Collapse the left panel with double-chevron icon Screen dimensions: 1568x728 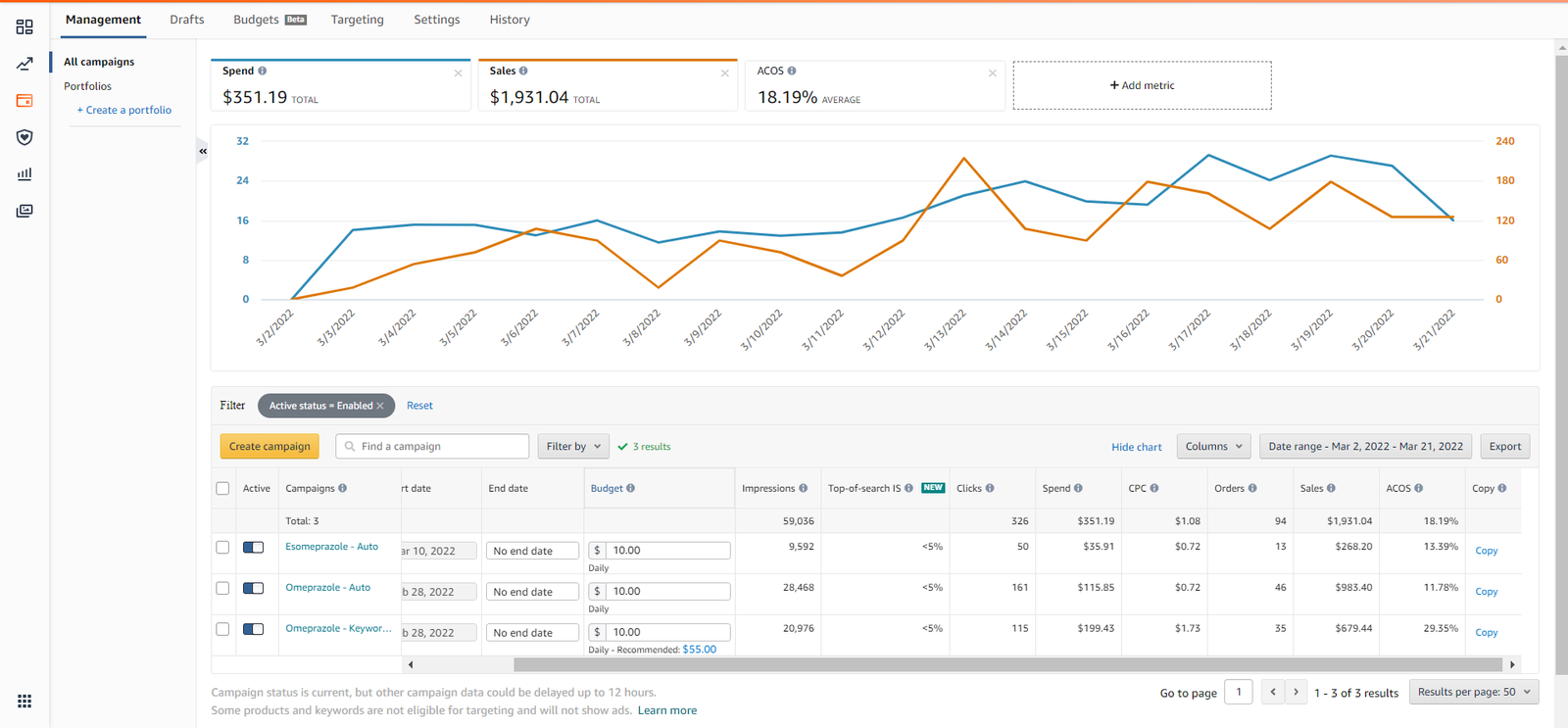tap(203, 151)
